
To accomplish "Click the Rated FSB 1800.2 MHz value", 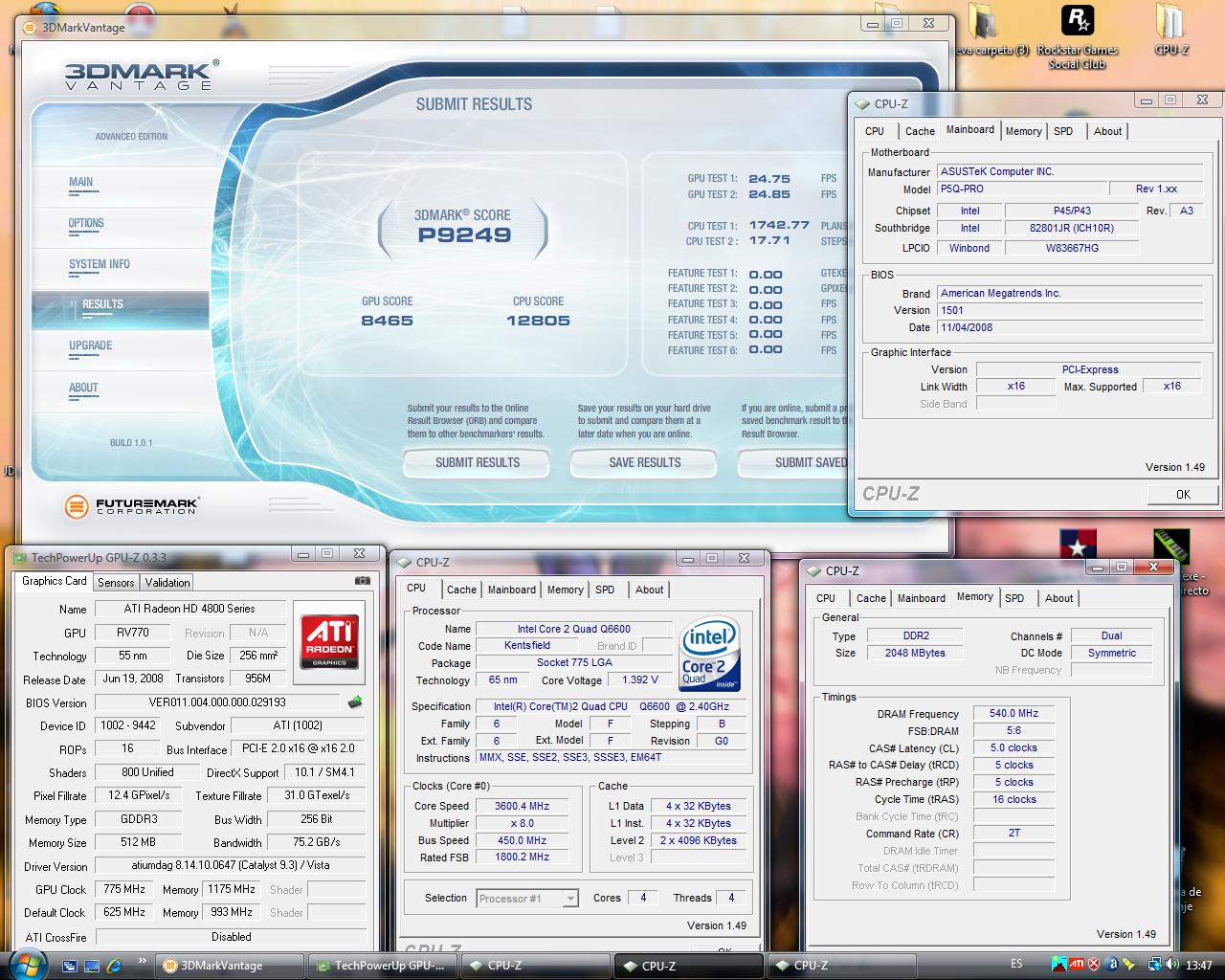I will (522, 857).
